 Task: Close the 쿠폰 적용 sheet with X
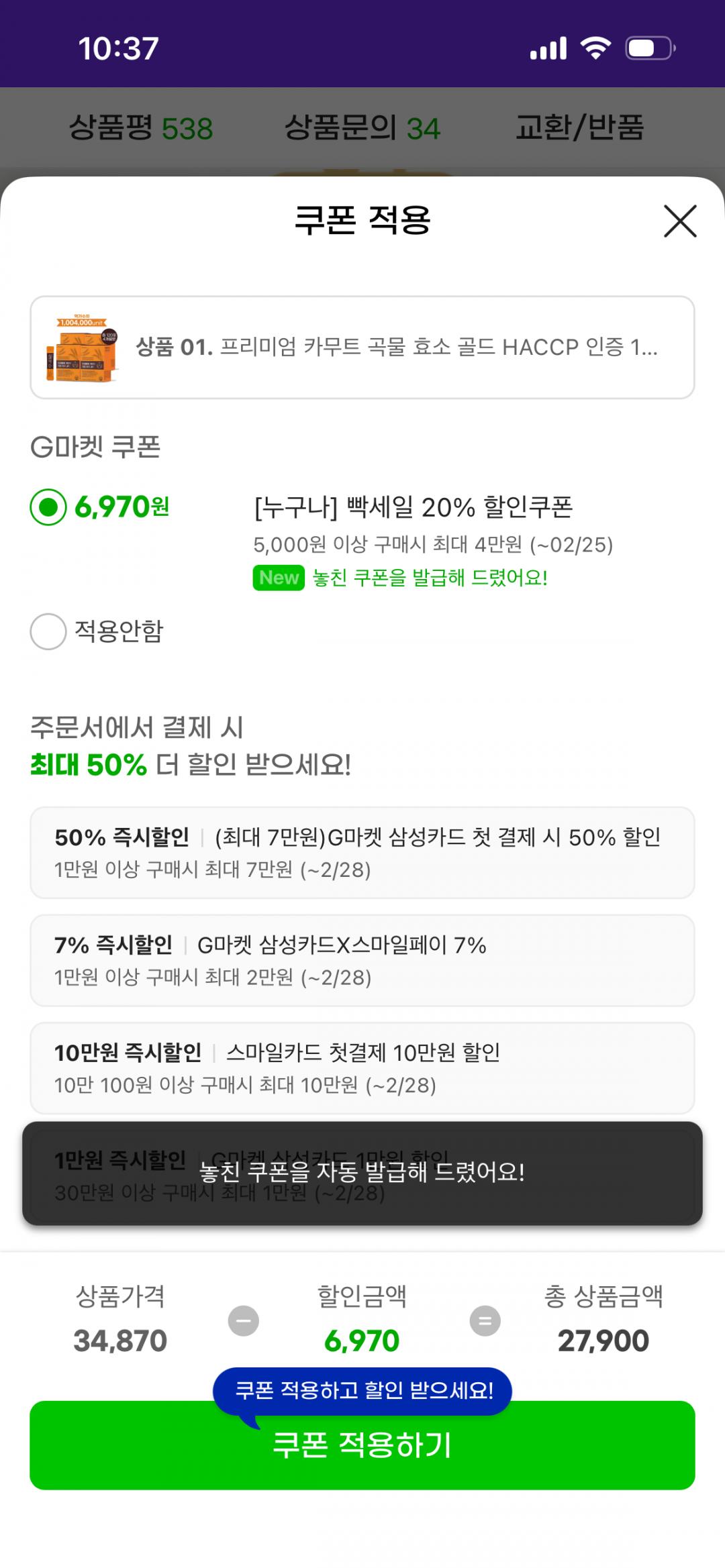click(680, 221)
